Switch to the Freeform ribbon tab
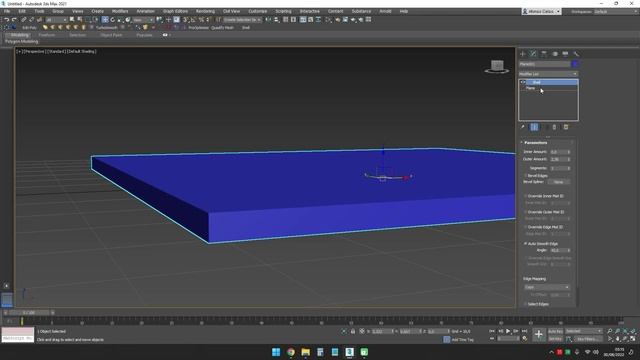Image resolution: width=640 pixels, height=360 pixels. (47, 35)
